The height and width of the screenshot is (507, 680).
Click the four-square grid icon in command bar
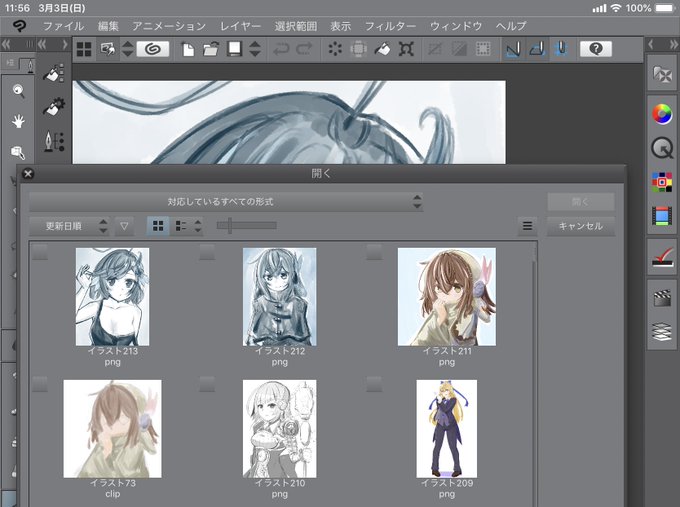pos(84,49)
